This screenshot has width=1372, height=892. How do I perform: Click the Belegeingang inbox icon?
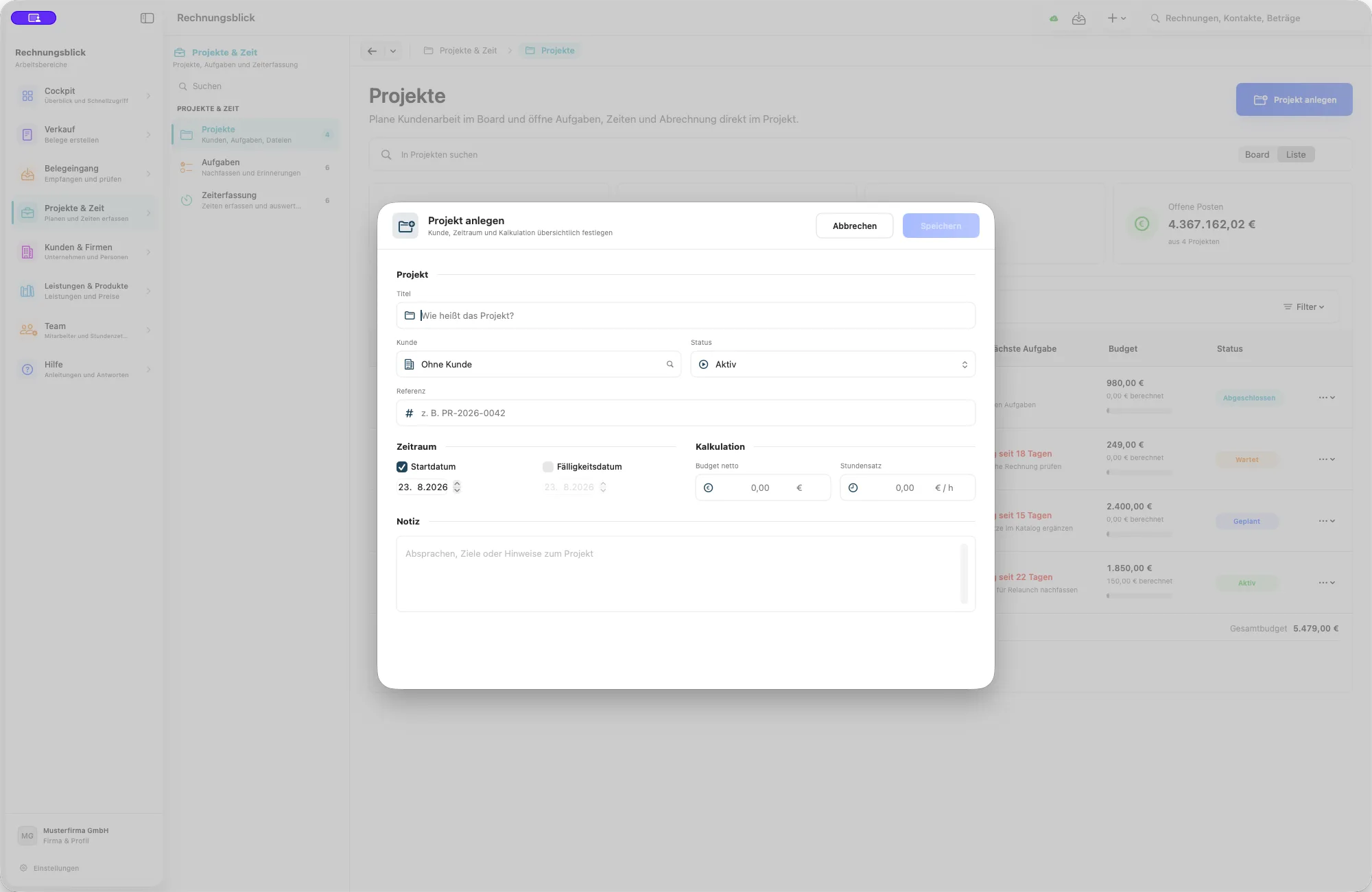click(27, 174)
